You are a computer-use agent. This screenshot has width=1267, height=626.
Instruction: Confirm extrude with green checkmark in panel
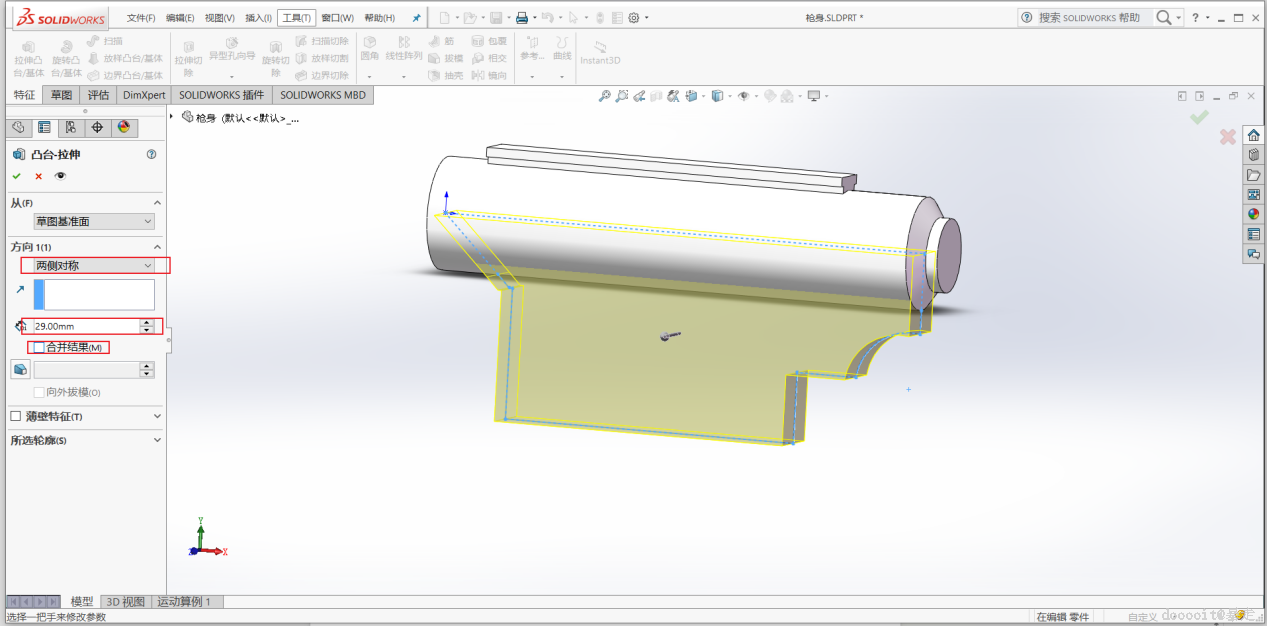click(x=16, y=176)
